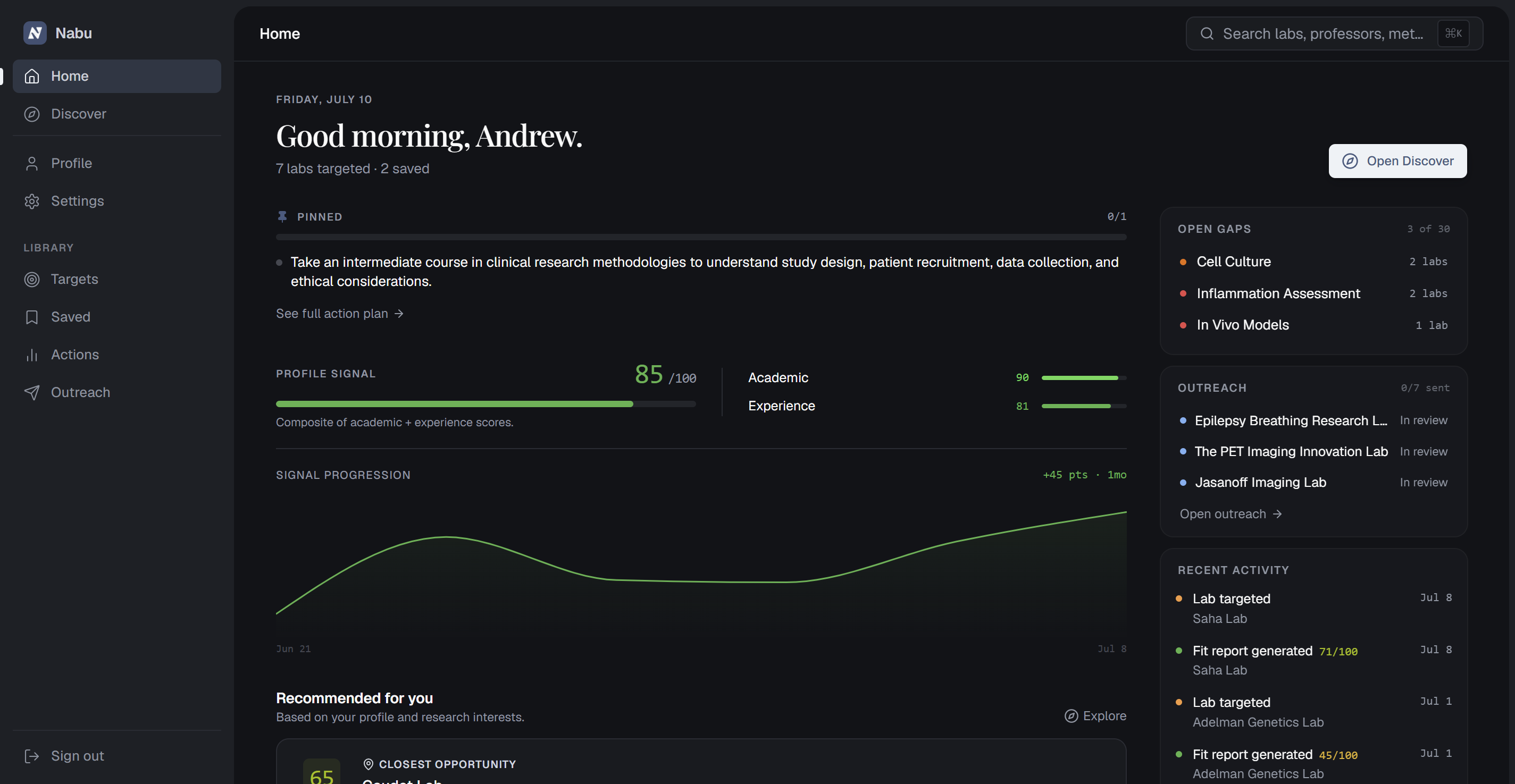This screenshot has width=1515, height=784.
Task: Click the pin icon beside PINNED
Action: (x=282, y=217)
